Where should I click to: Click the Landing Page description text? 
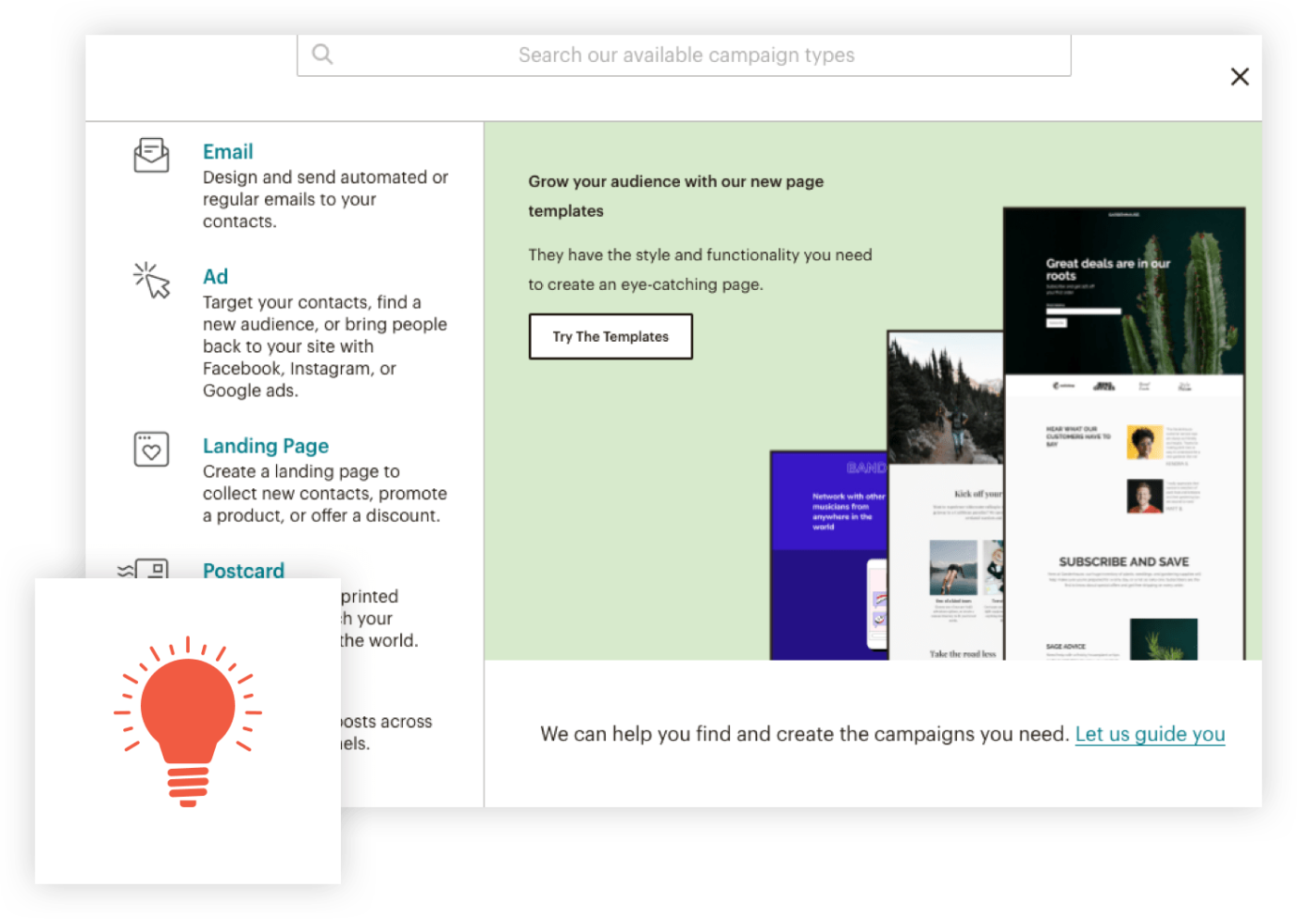[x=325, y=494]
